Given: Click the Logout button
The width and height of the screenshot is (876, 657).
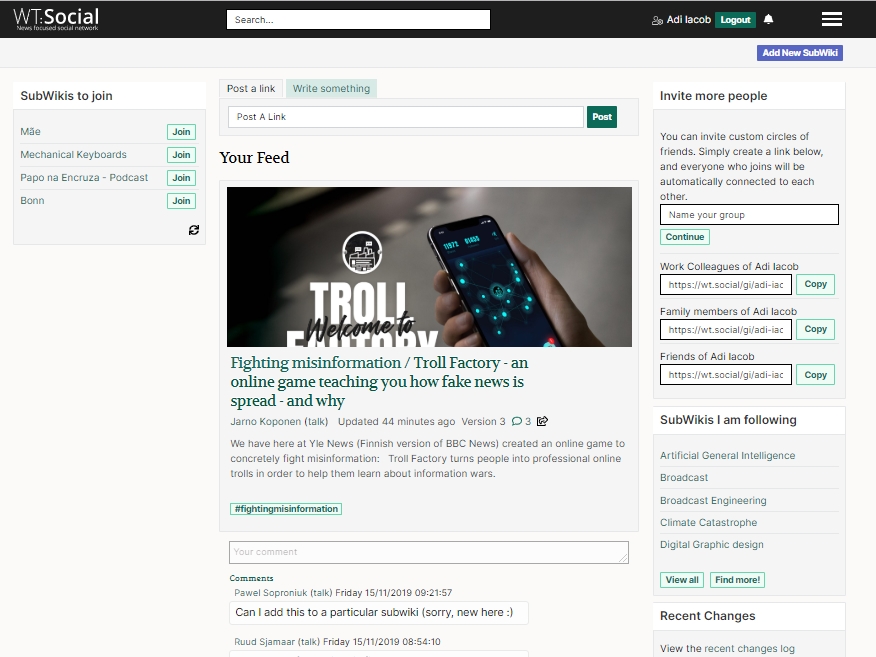Looking at the screenshot, I should [x=735, y=20].
